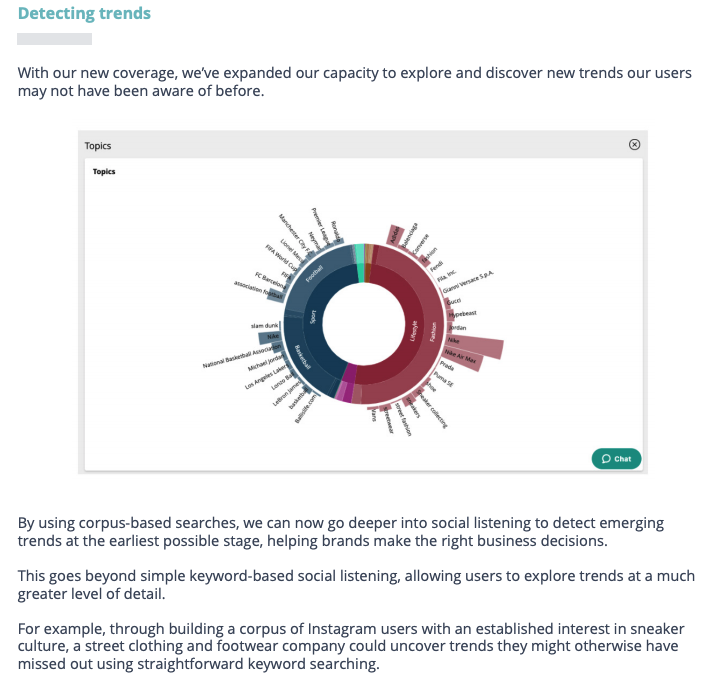Image resolution: width=724 pixels, height=681 pixels.
Task: Close the Topics panel
Action: pos(634,145)
